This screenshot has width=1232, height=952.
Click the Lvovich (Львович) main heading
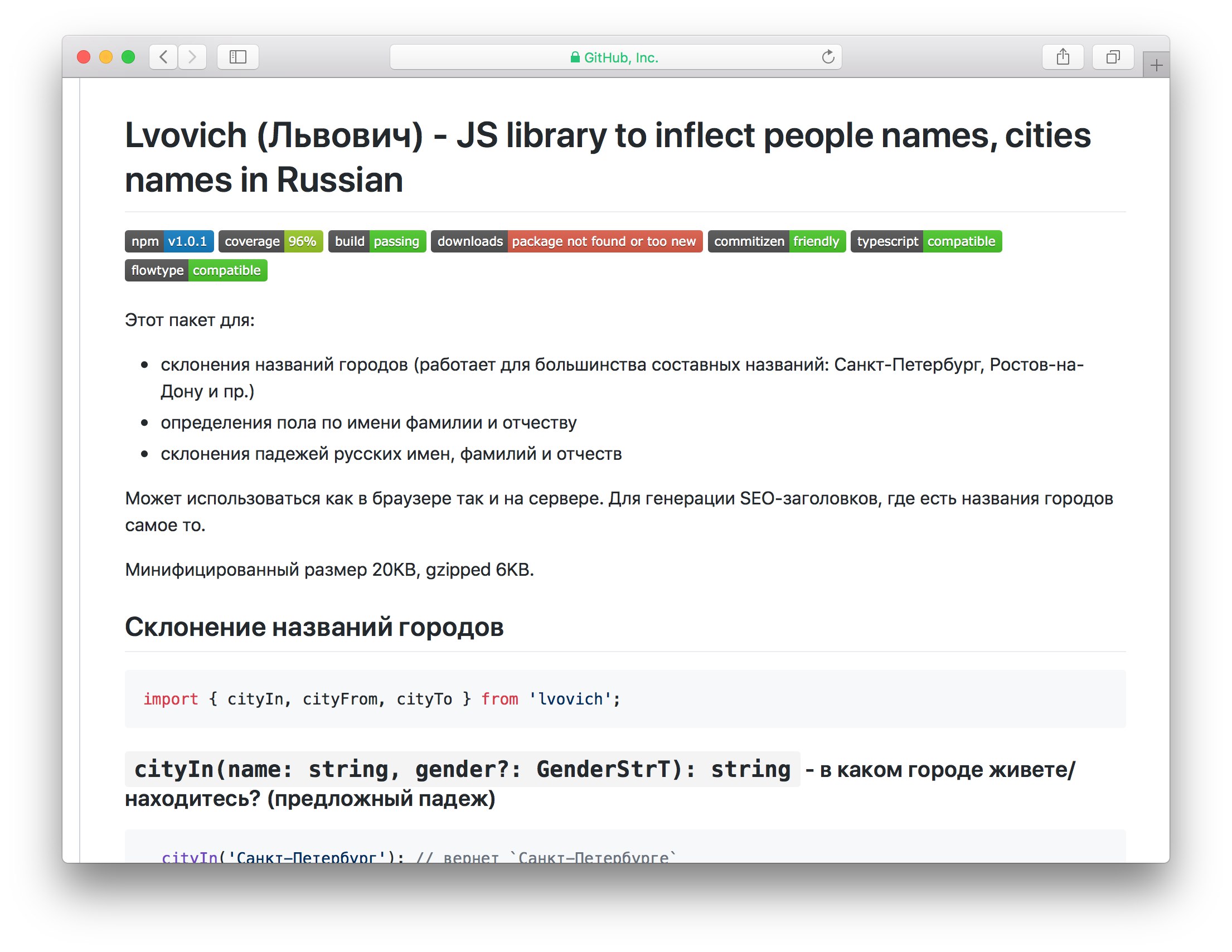point(608,157)
